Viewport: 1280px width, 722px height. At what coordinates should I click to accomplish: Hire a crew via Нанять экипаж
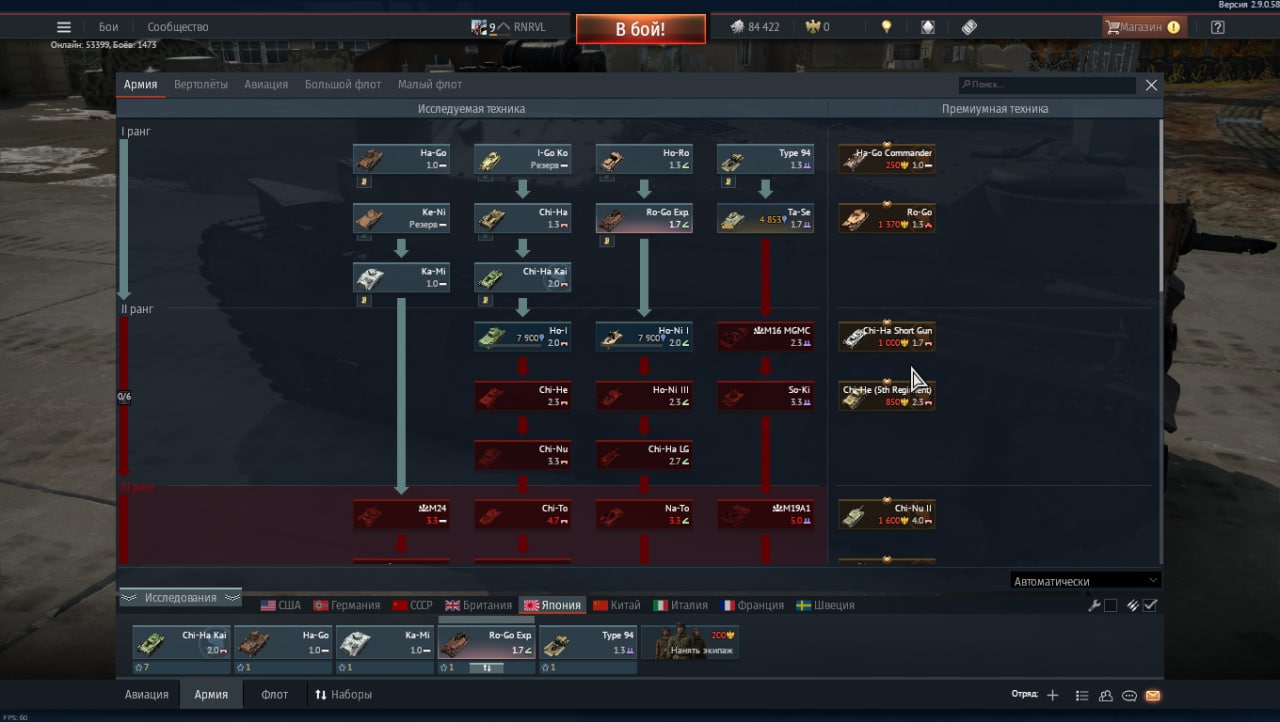click(689, 642)
